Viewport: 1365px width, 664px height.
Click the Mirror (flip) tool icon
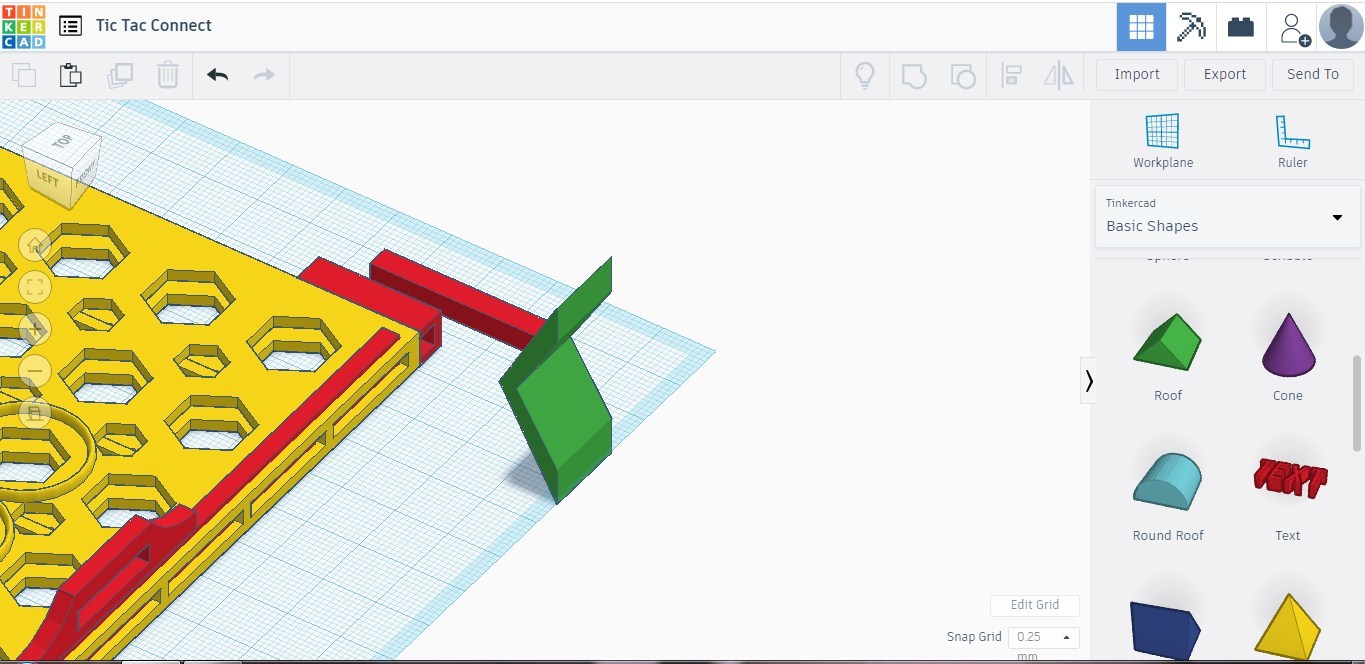pos(1058,75)
